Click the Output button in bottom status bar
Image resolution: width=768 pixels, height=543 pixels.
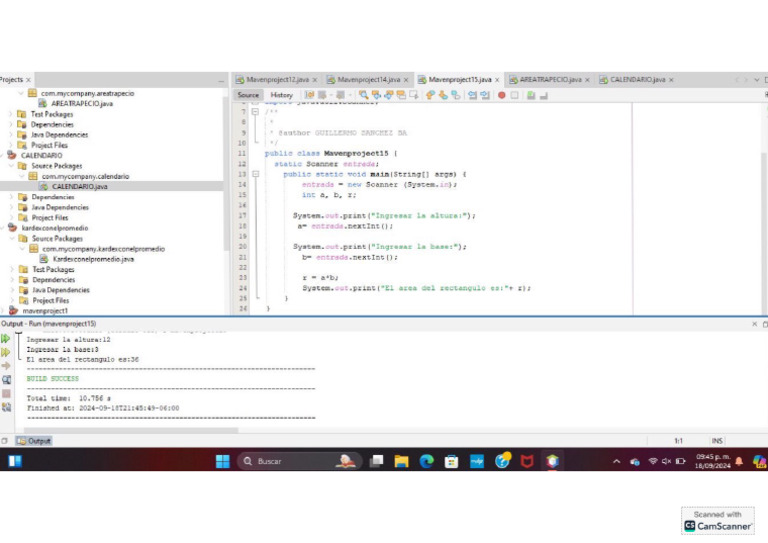[x=35, y=440]
